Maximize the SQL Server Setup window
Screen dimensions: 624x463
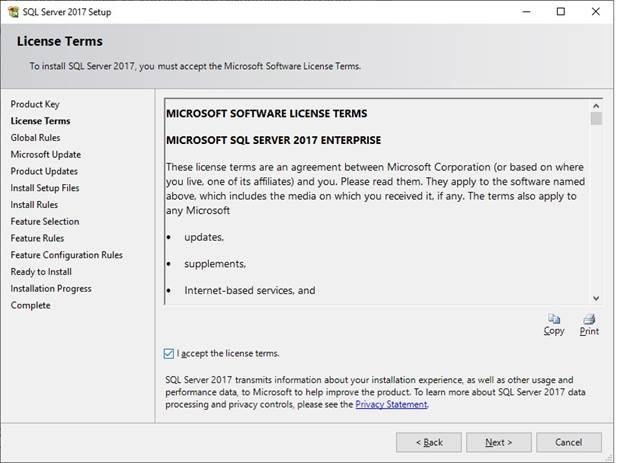560,12
